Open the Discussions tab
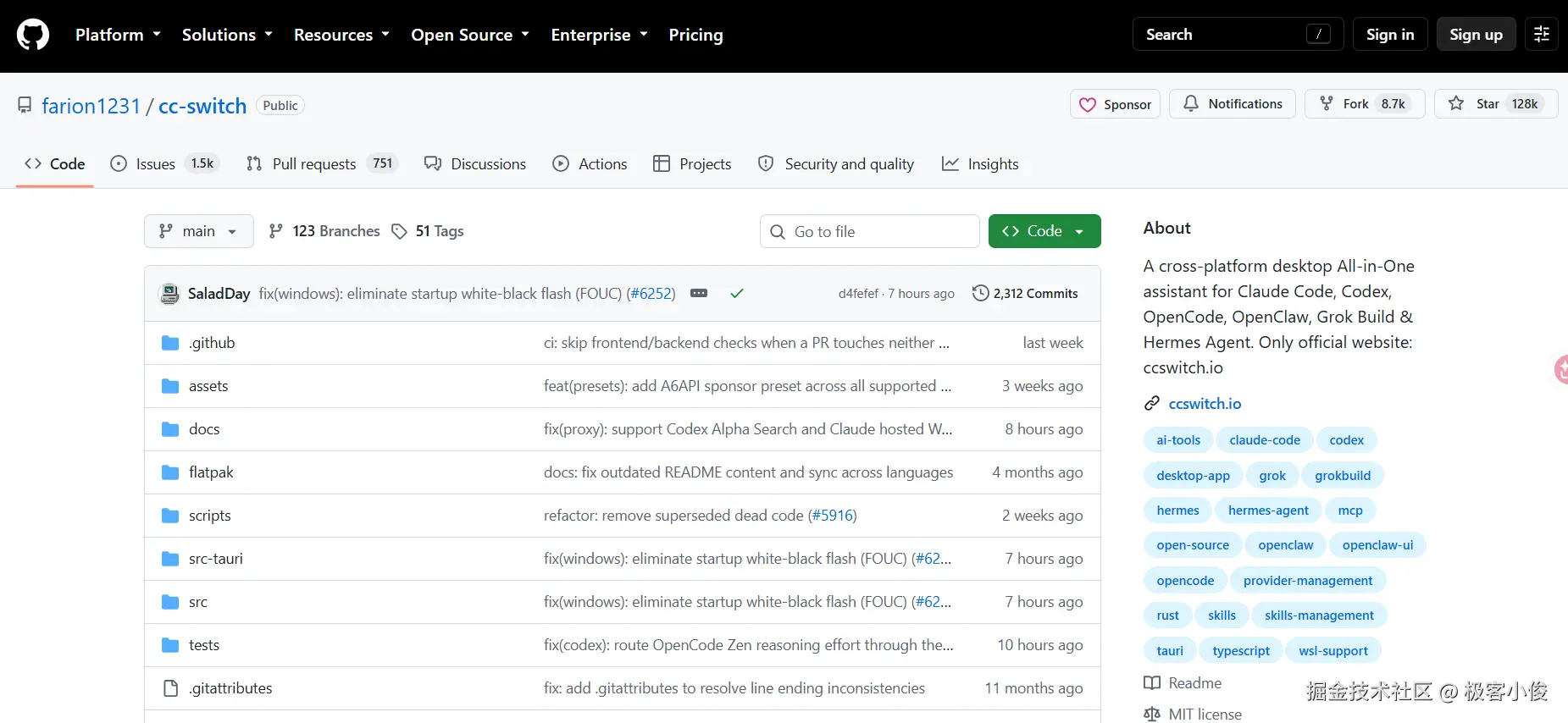Screen dimensions: 1568x723 pos(475,164)
